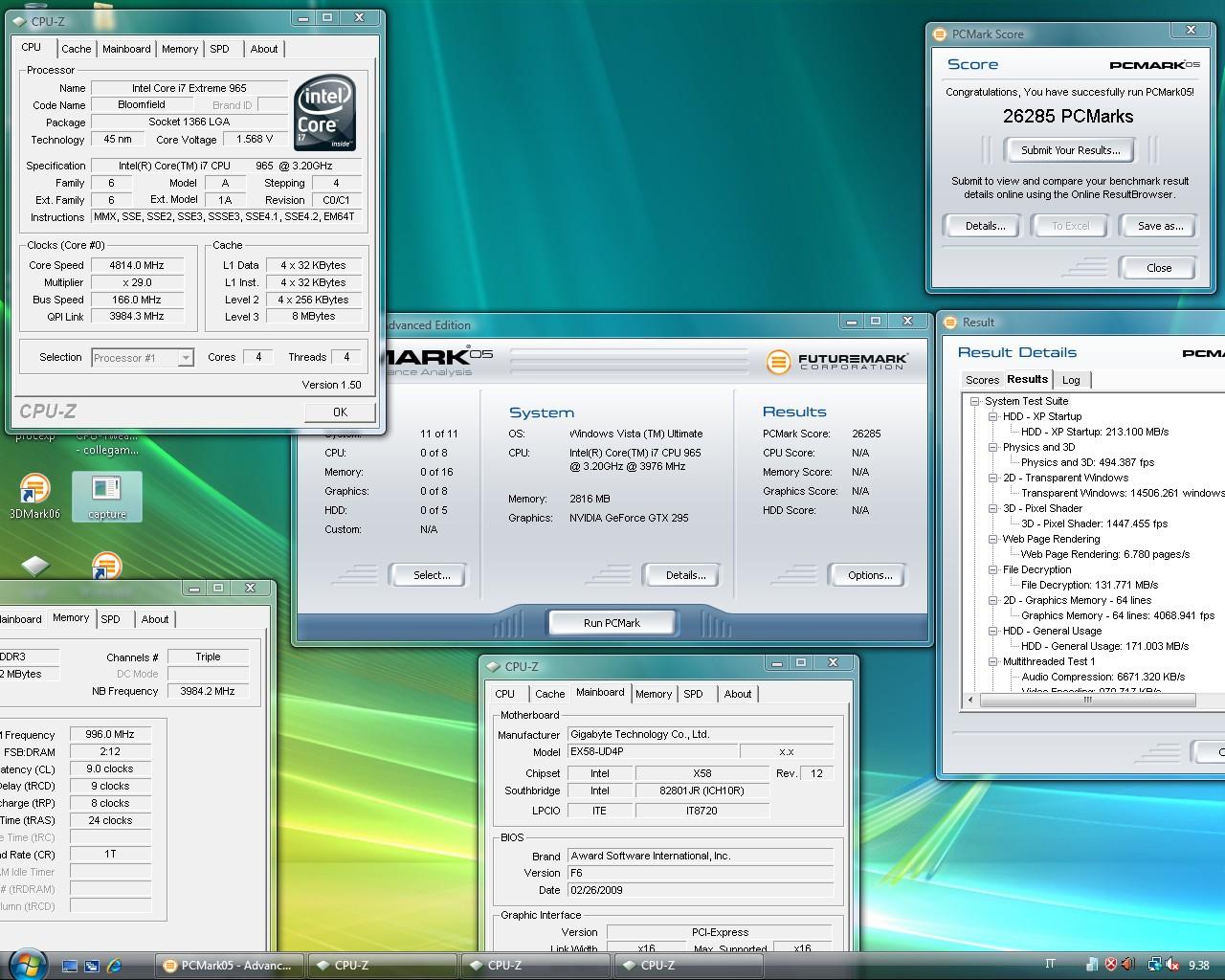The image size is (1225, 980).
Task: Collapse the 2D - Transparent Windows node
Action: point(993,479)
